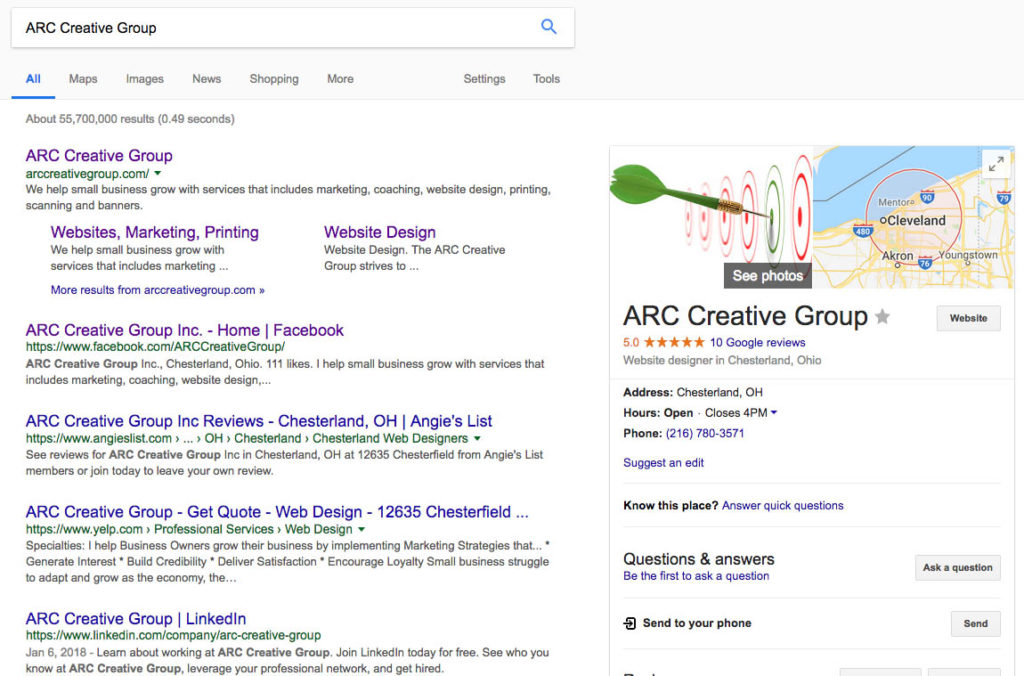Open dropdown arrow after yelp Web Design breadcrumb
The width and height of the screenshot is (1024, 676).
(x=361, y=529)
